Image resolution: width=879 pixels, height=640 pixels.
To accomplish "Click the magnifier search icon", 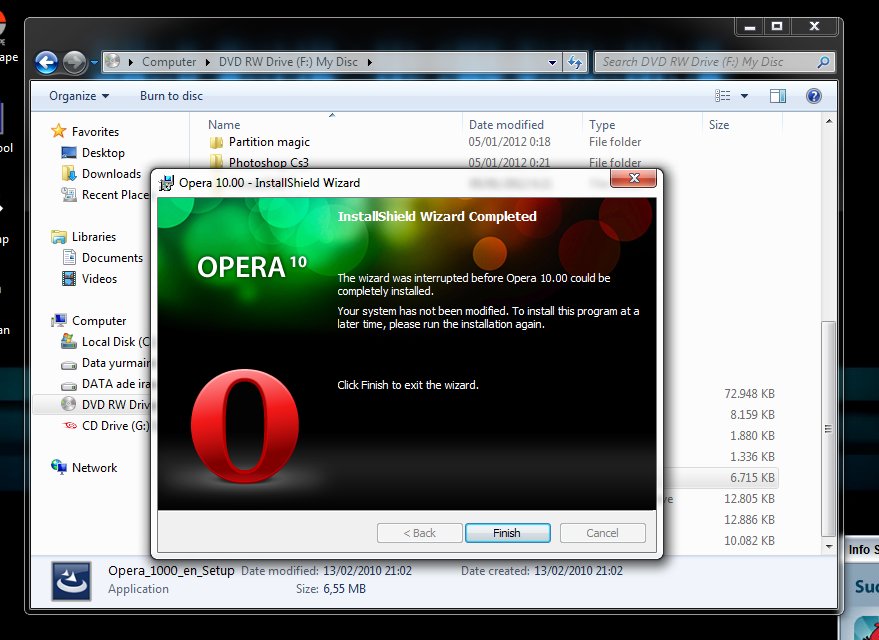I will tap(824, 62).
